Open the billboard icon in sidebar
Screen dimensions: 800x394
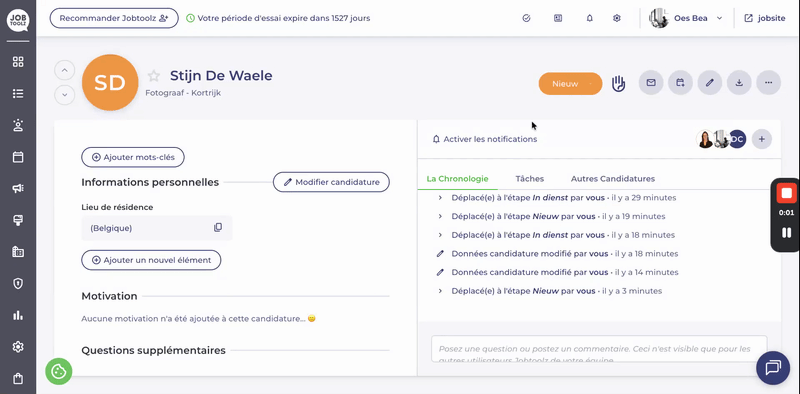tap(18, 220)
